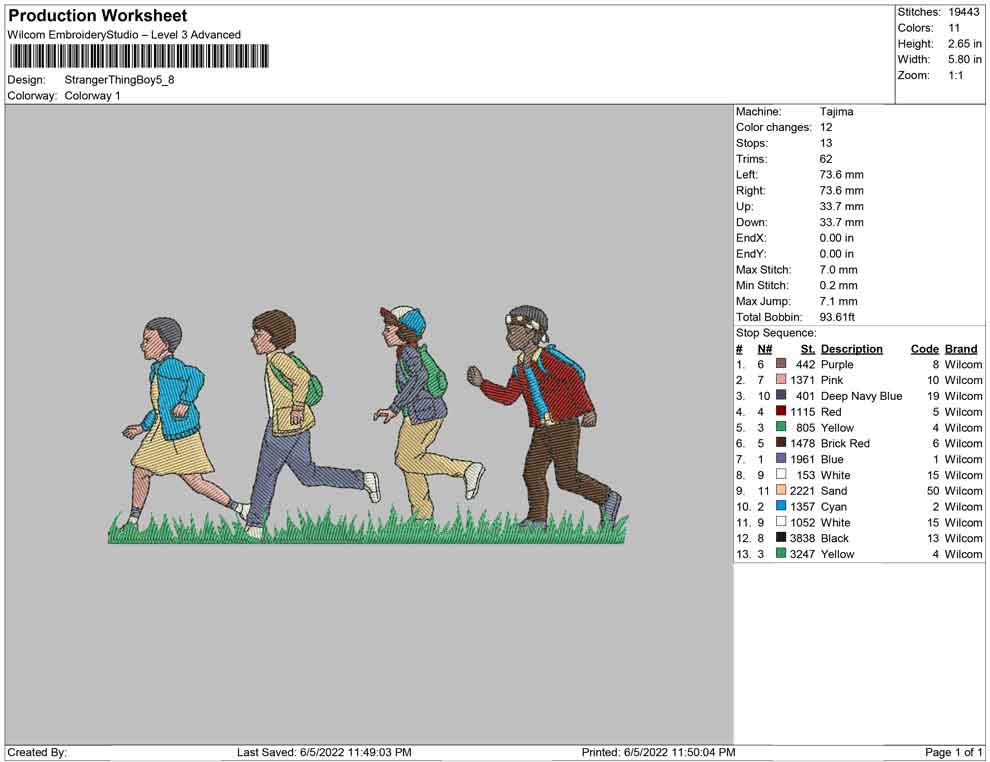The width and height of the screenshot is (990, 762).
Task: Select the Black 3838 thread swatch
Action: coord(781,538)
